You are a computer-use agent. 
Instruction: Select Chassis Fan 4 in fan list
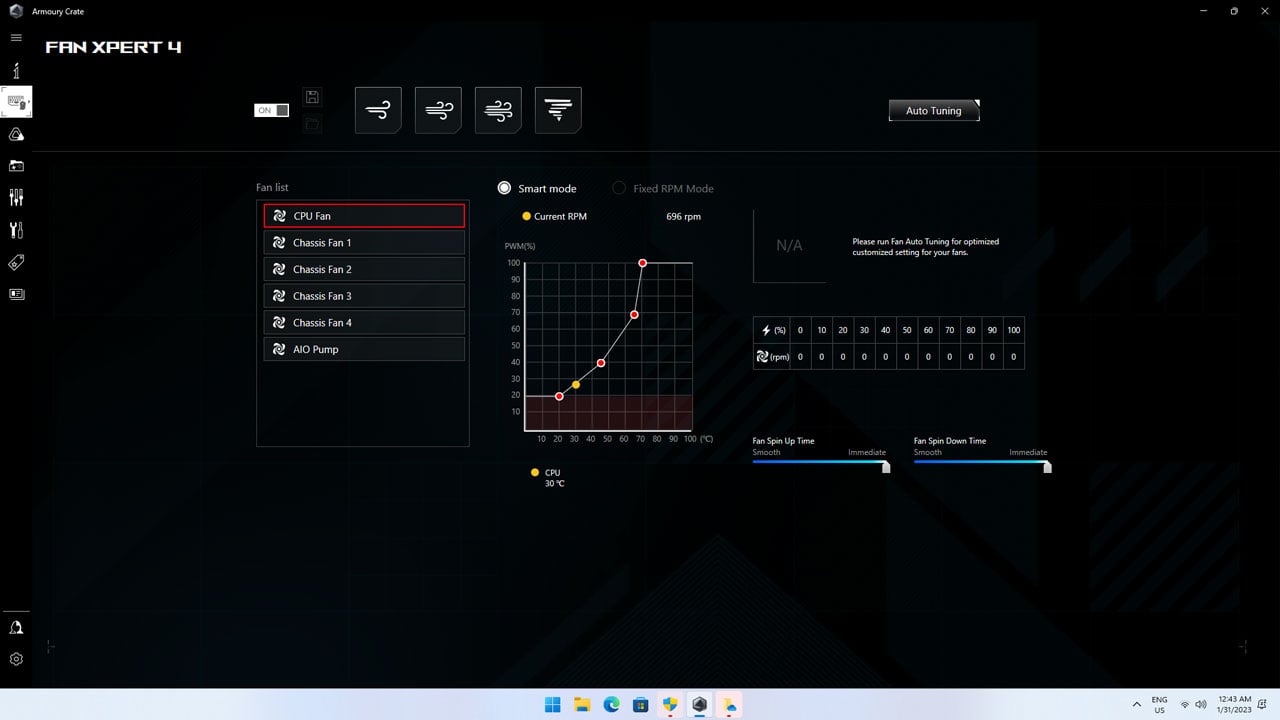pyautogui.click(x=364, y=322)
